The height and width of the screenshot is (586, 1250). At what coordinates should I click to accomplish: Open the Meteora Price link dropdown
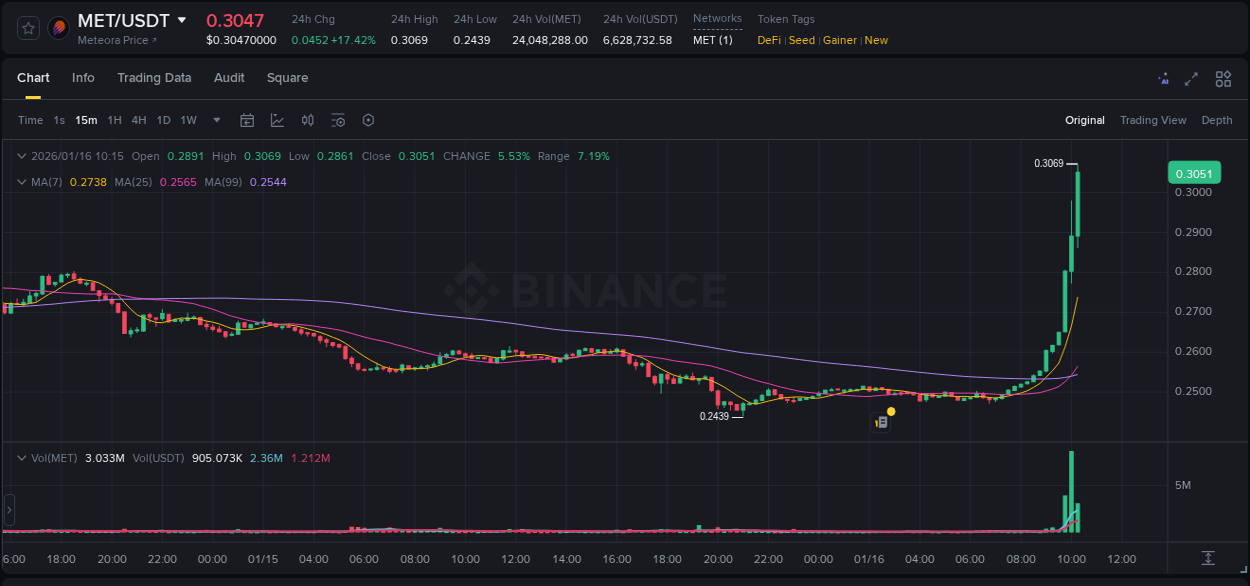[x=113, y=40]
